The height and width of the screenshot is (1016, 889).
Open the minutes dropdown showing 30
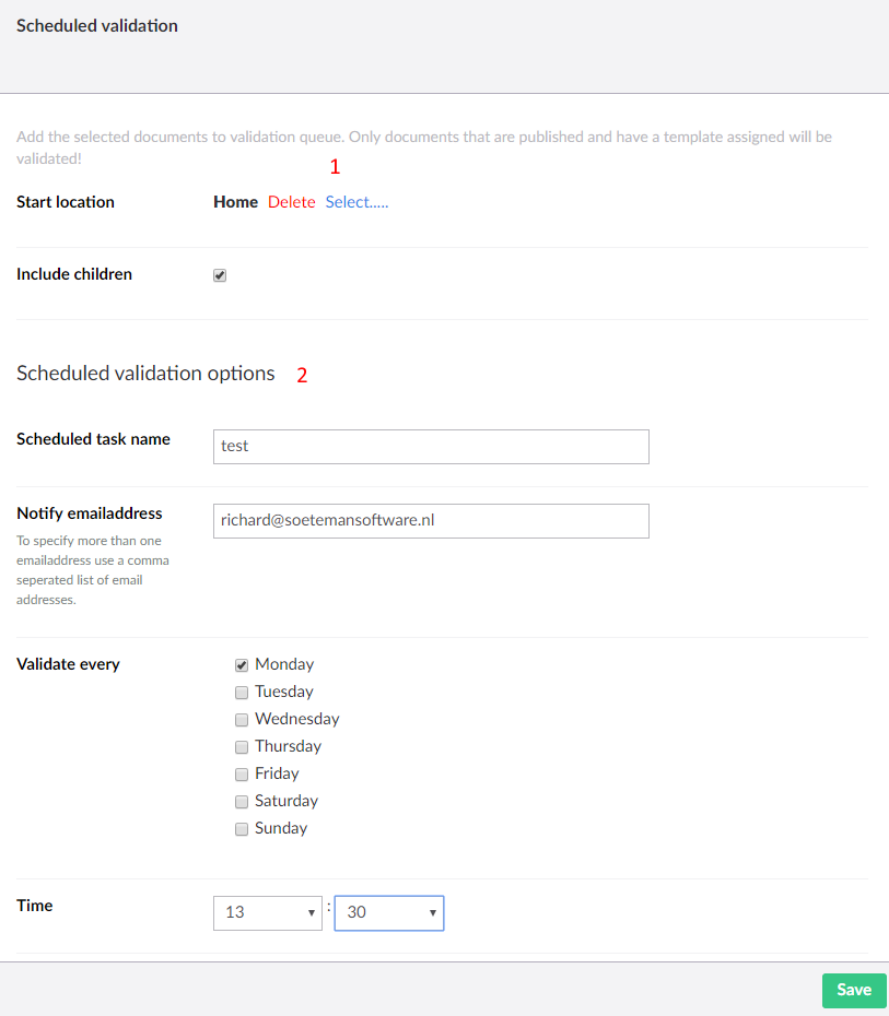point(389,913)
